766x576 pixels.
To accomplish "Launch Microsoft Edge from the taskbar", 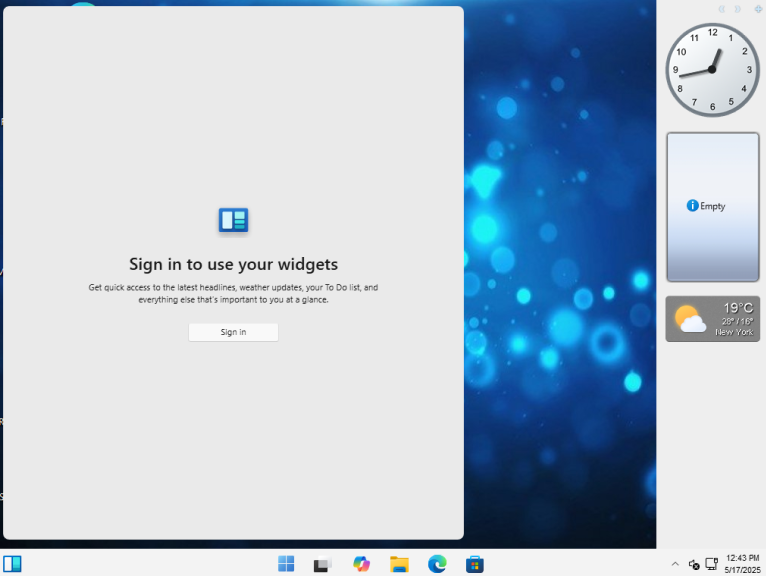I will pos(437,564).
